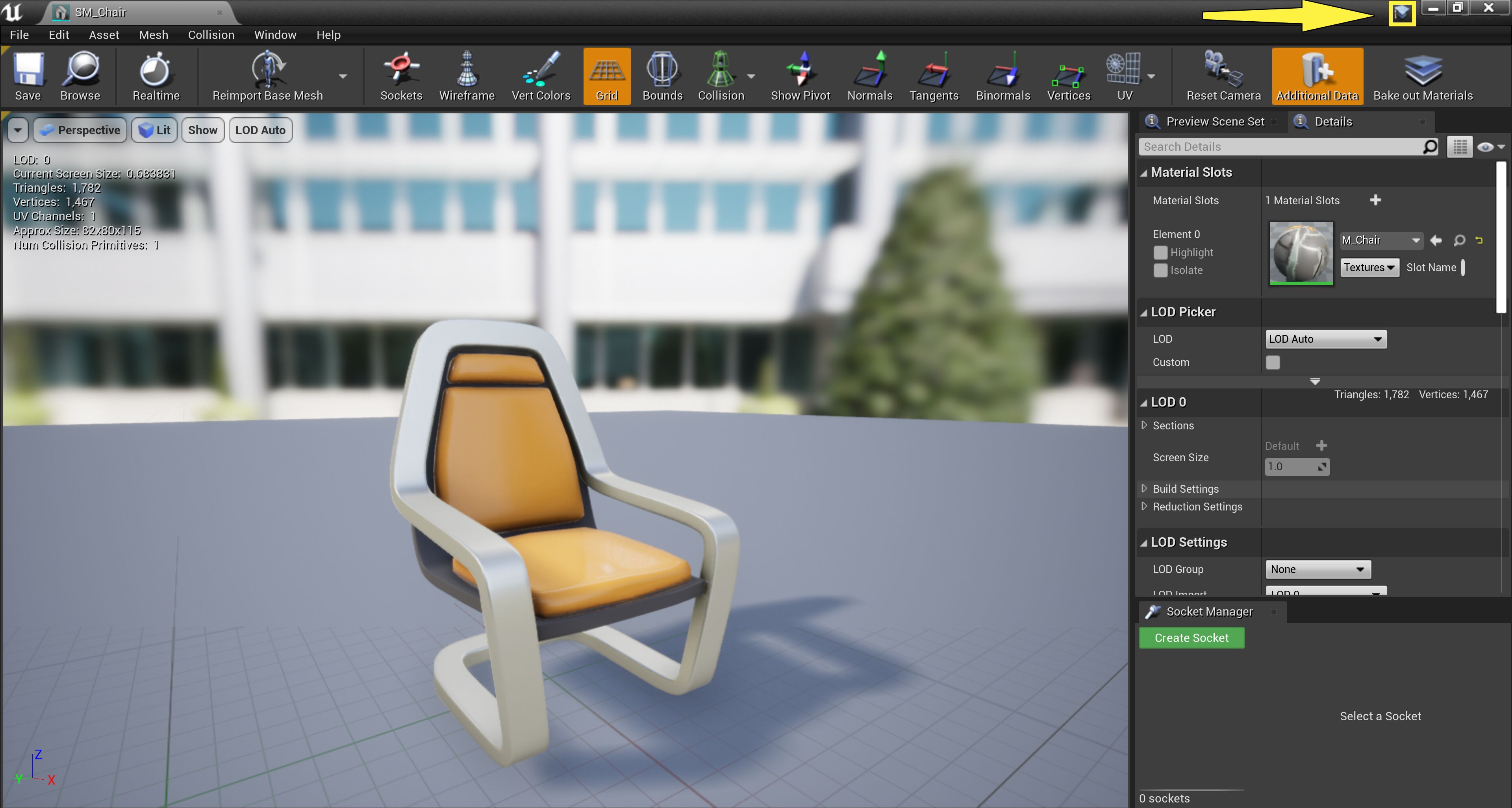Check the Isolate checkbox

1160,270
